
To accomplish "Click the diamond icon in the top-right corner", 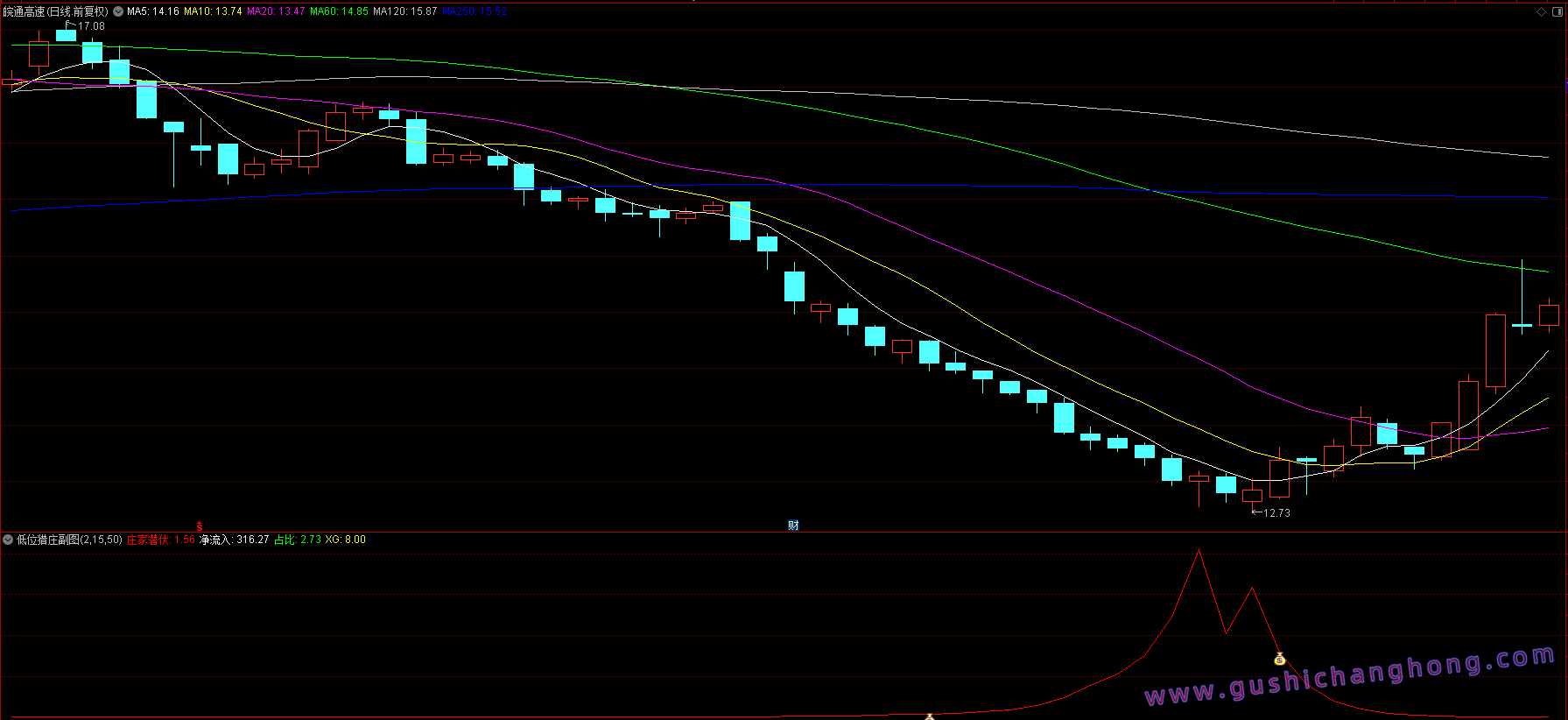I will click(1541, 11).
